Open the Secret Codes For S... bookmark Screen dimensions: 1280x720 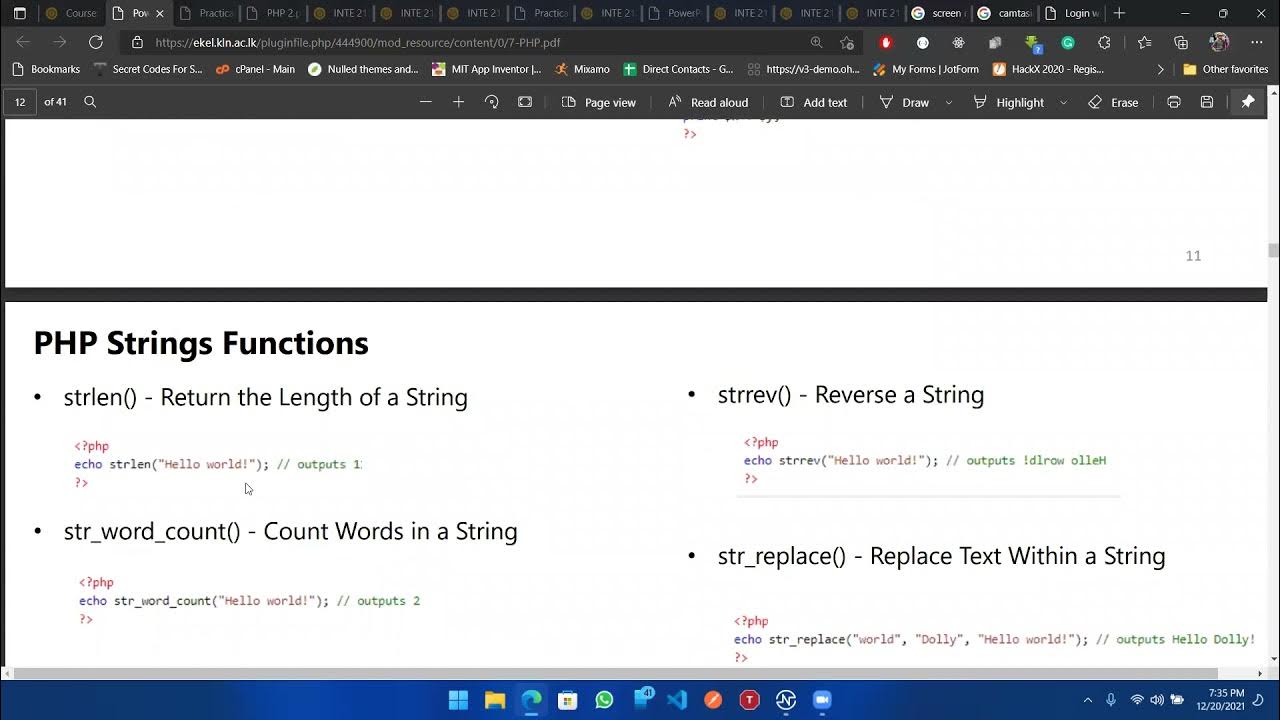148,69
